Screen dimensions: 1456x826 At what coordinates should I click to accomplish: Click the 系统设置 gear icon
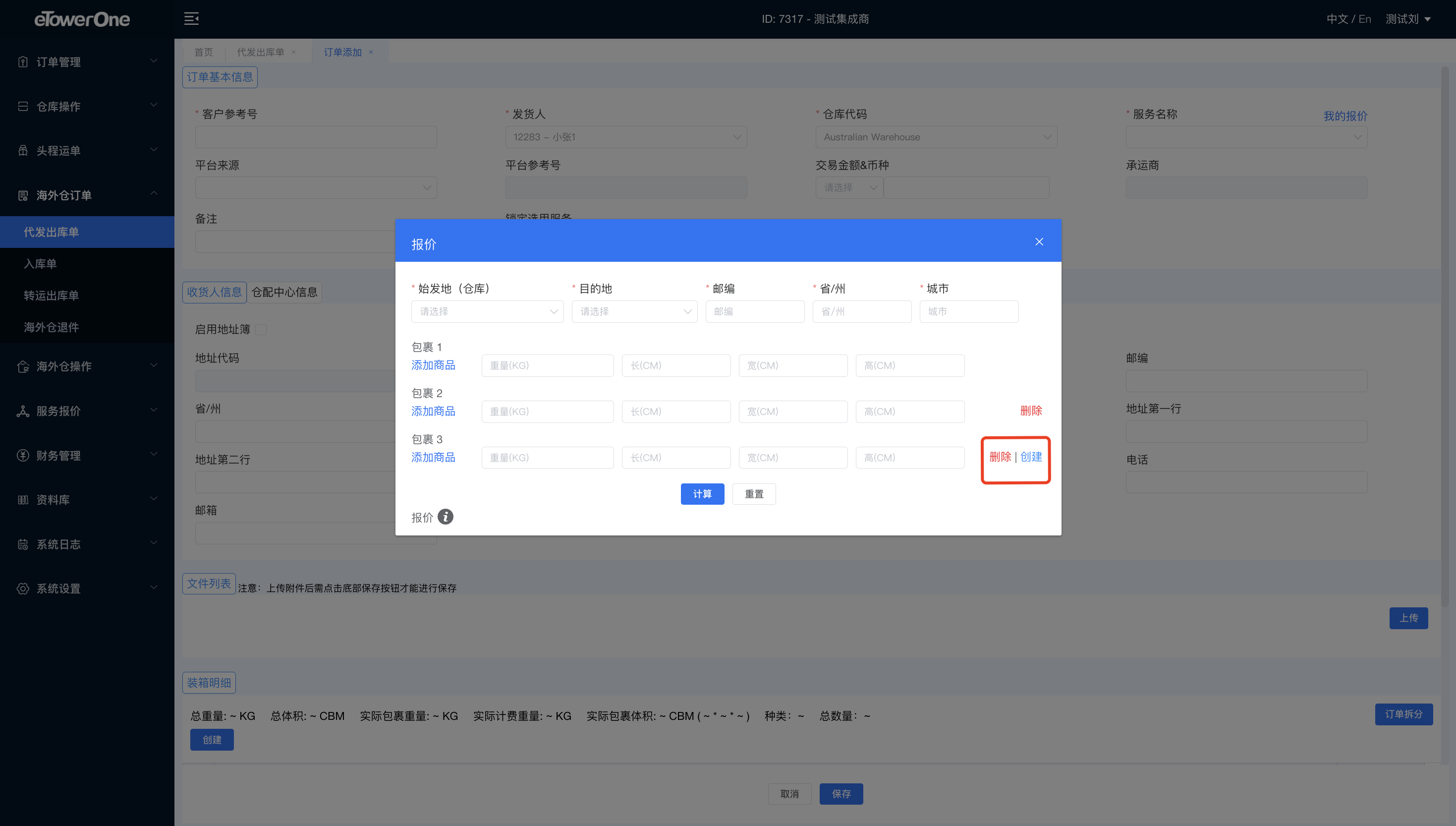click(x=23, y=589)
